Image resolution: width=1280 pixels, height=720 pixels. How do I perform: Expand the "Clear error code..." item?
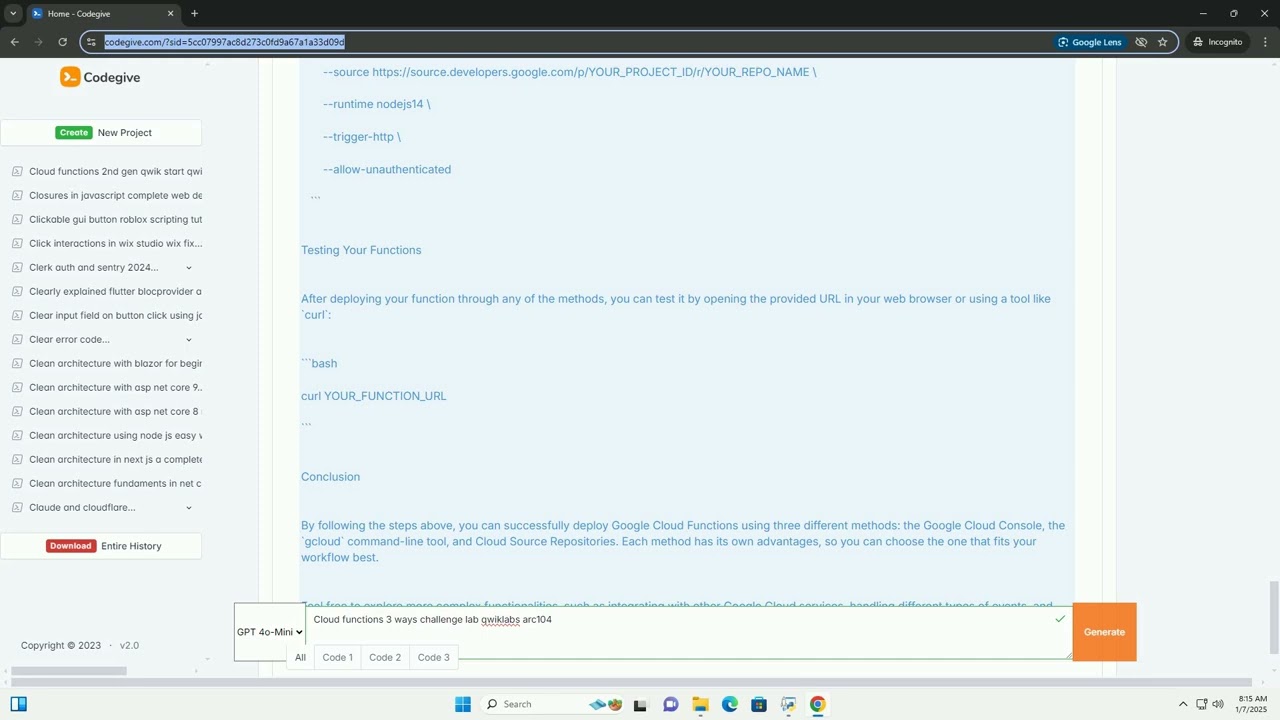(x=189, y=339)
